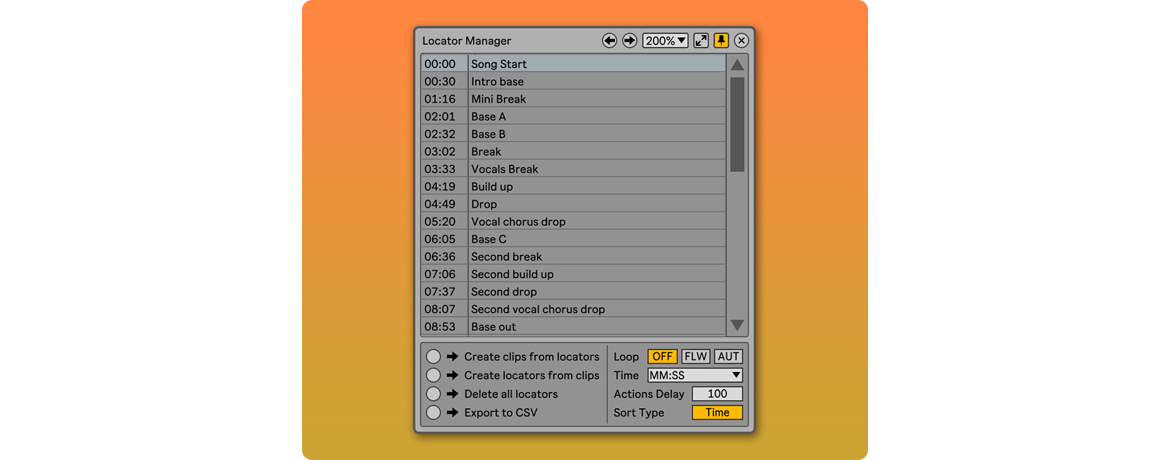1170x460 pixels.
Task: Click the next locator right arrow icon
Action: click(629, 41)
